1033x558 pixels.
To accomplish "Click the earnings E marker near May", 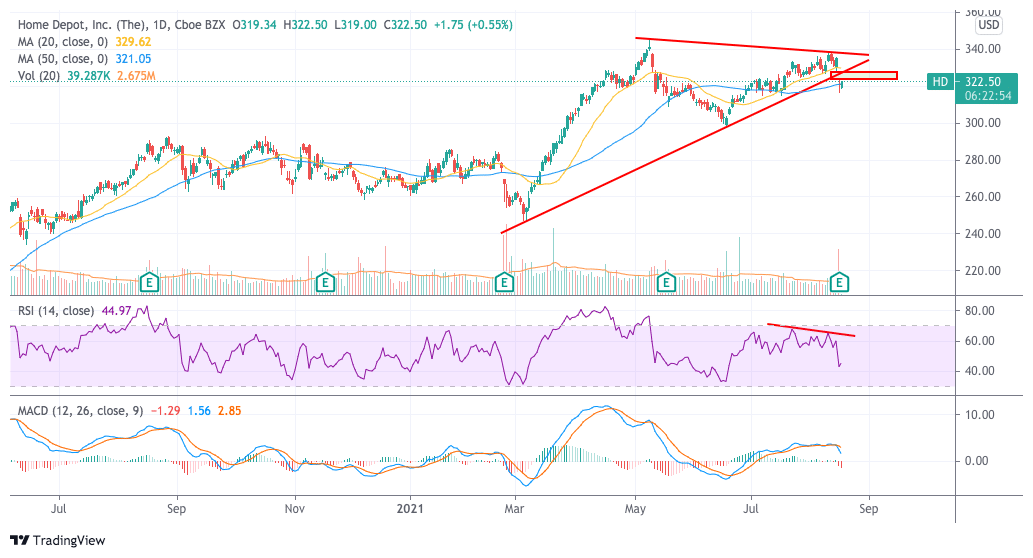I will (x=666, y=283).
